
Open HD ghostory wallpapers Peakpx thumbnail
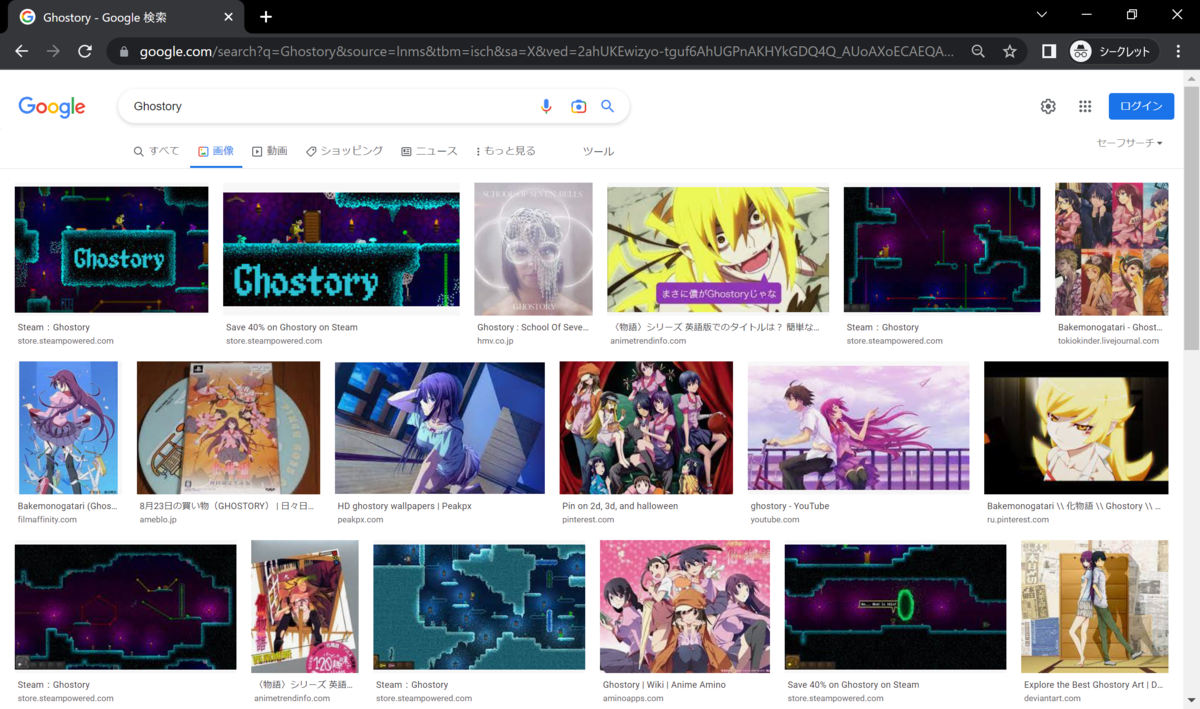(x=440, y=428)
